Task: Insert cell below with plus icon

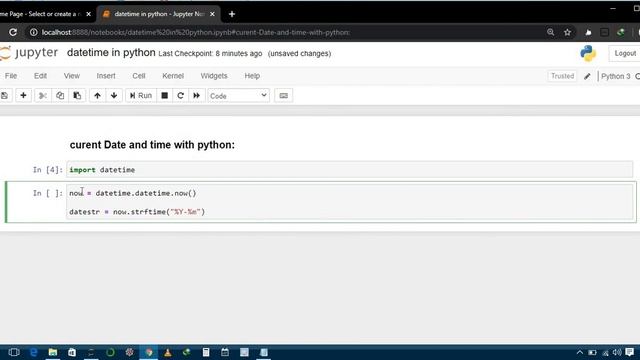Action: tap(23, 96)
